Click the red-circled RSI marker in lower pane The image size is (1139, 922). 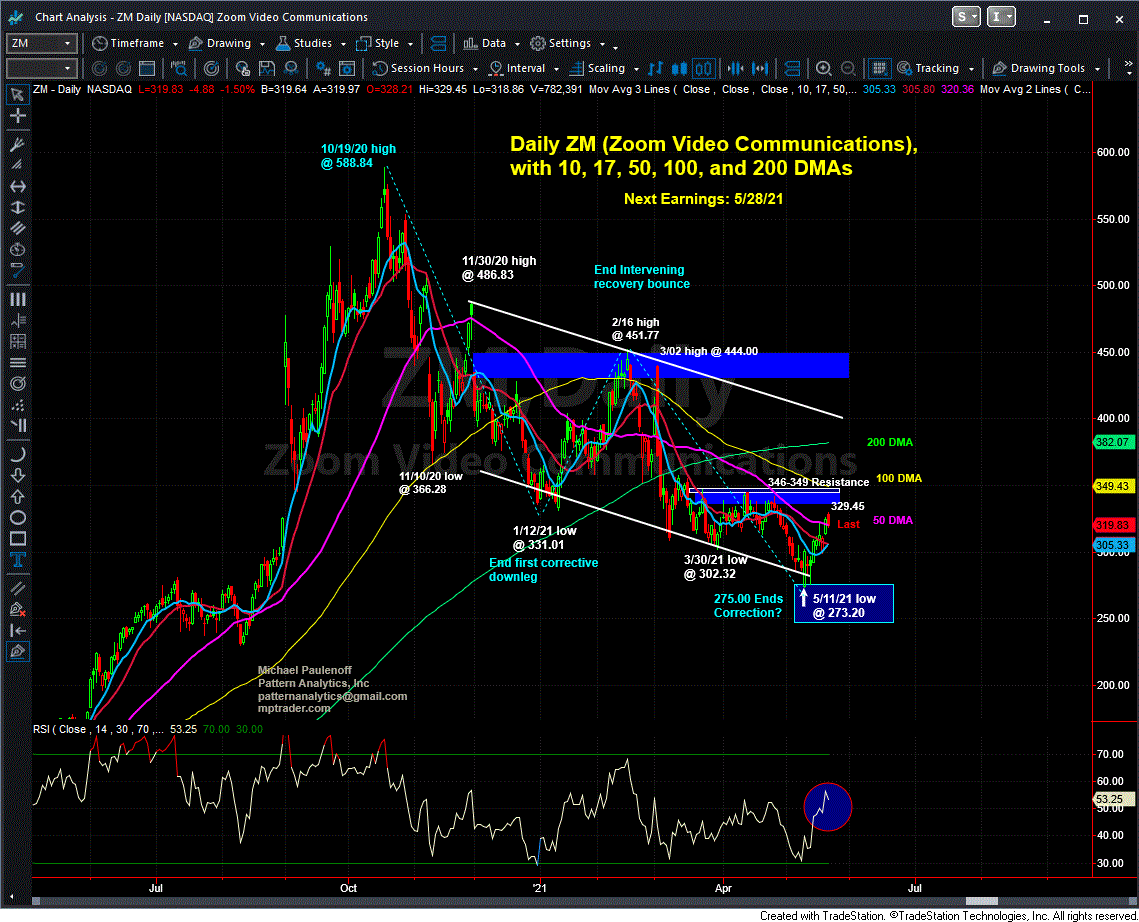(x=827, y=806)
